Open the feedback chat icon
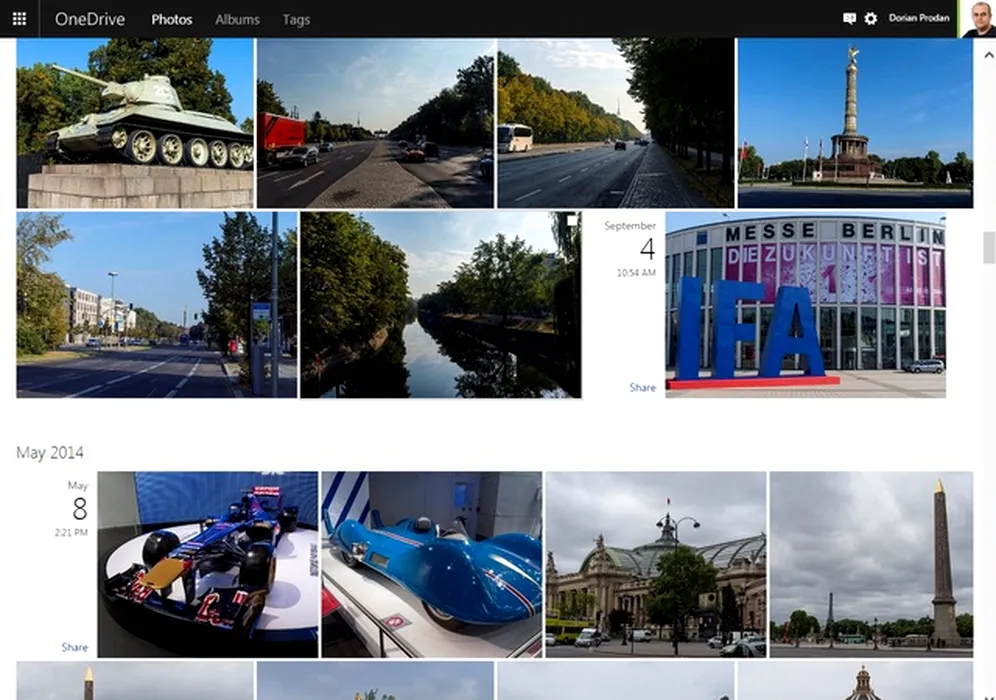 [x=849, y=19]
